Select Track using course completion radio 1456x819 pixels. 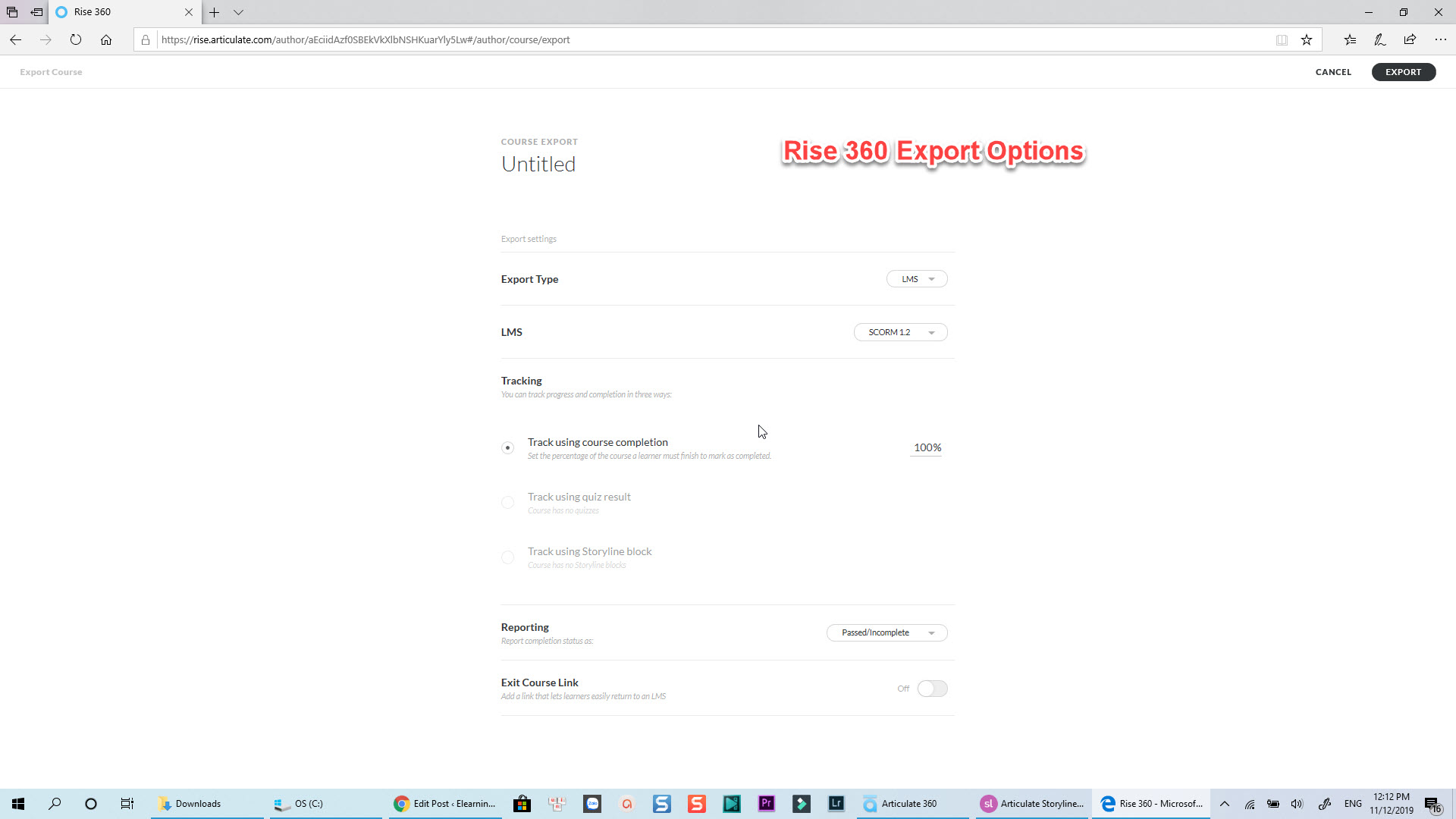click(x=508, y=448)
